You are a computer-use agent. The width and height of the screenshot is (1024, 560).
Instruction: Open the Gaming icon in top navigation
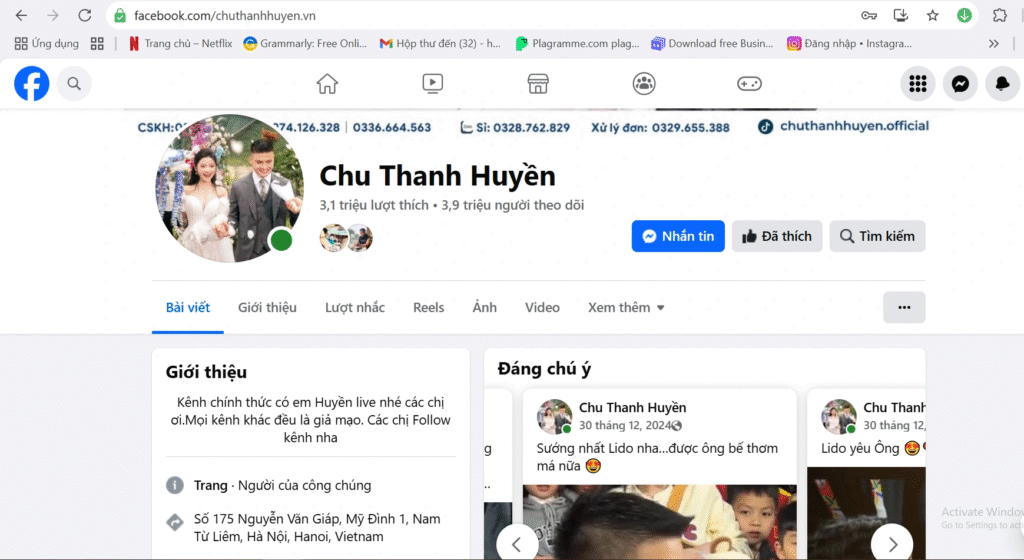[x=749, y=84]
